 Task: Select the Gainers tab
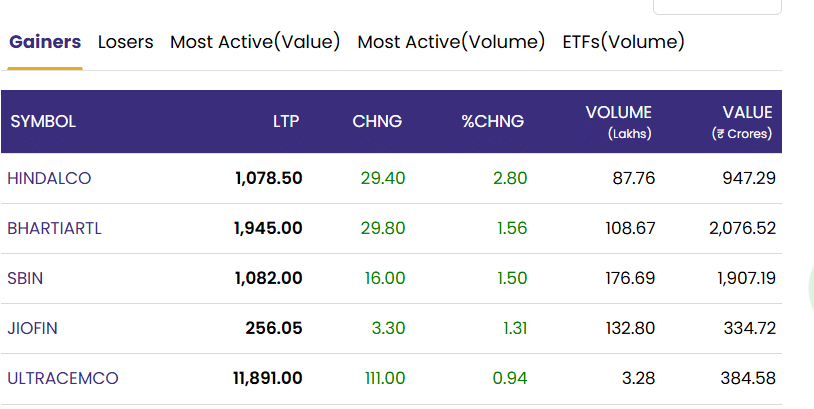pyautogui.click(x=45, y=42)
